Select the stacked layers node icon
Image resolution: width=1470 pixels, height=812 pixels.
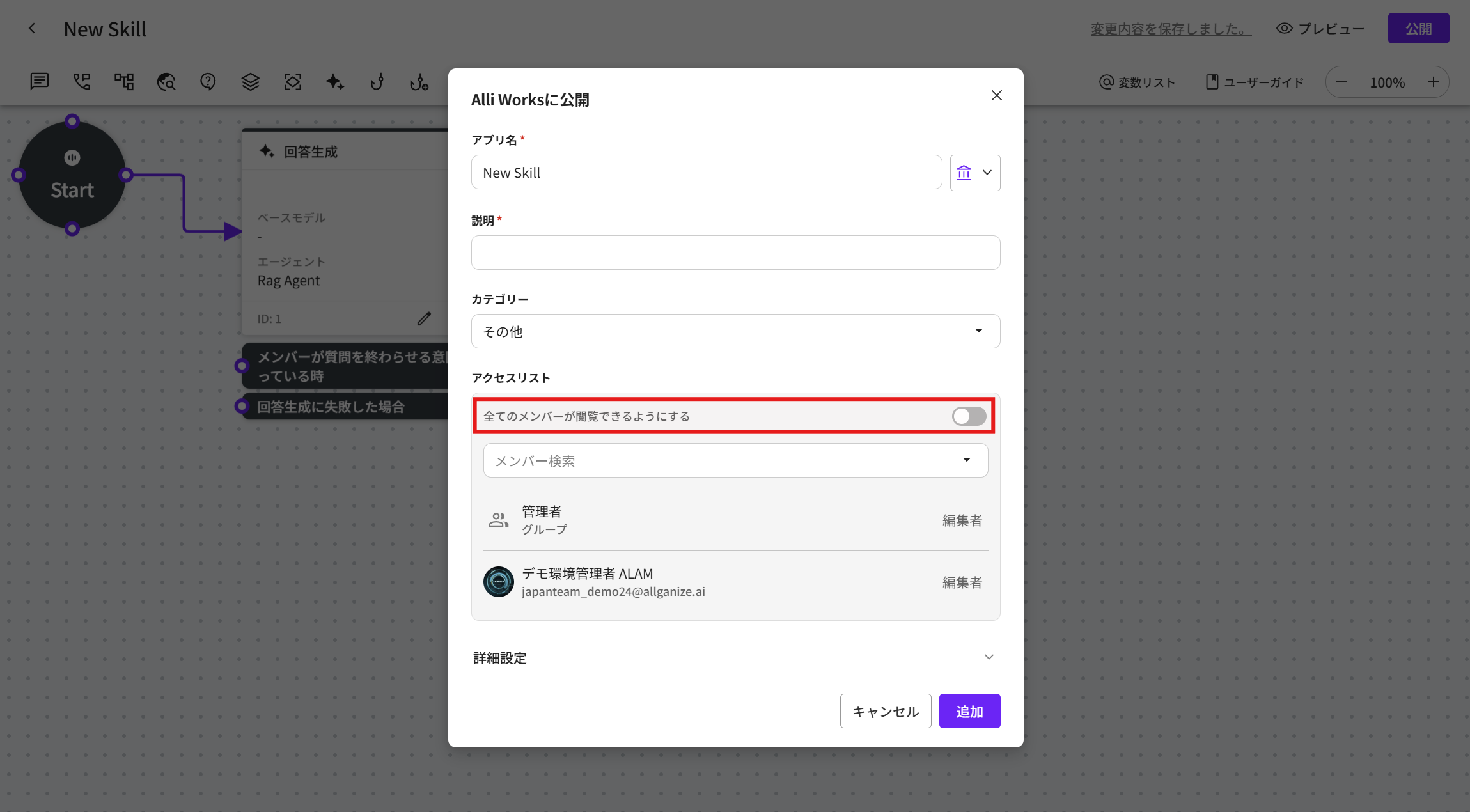pos(250,81)
